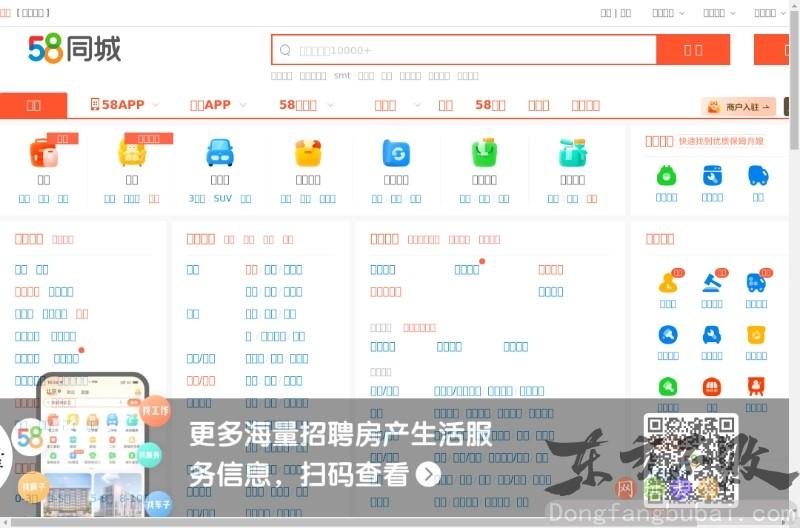This screenshot has width=800, height=528.
Task: Click the green creature icon in the right panel
Action: pos(666,176)
